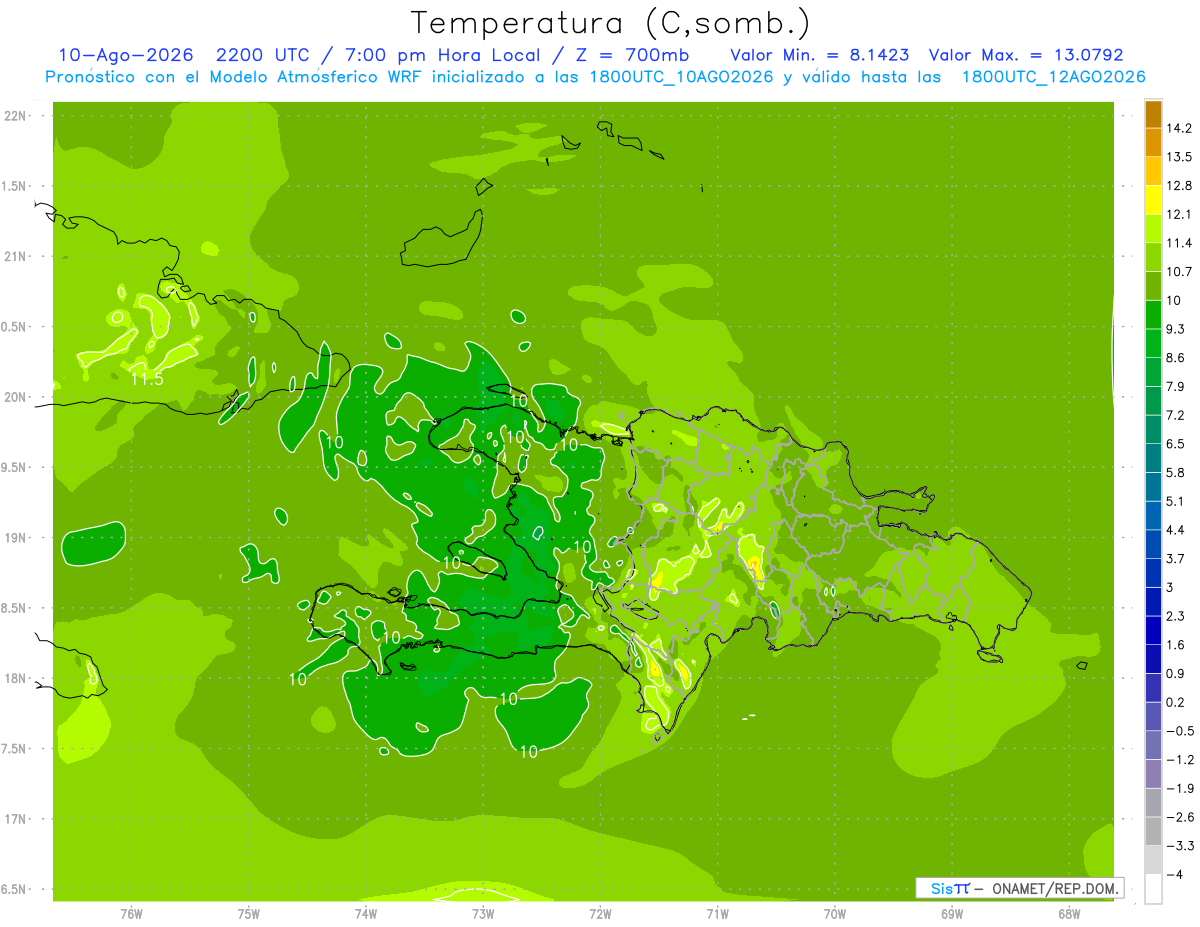Click the "17N" latitude axis label

[x=16, y=819]
